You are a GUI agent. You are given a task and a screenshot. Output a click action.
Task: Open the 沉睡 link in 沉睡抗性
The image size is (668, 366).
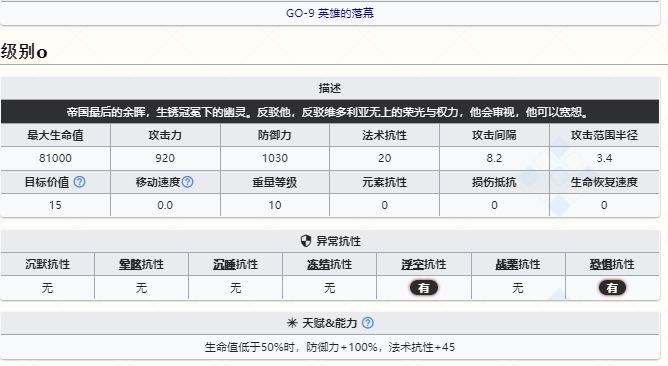pos(225,264)
